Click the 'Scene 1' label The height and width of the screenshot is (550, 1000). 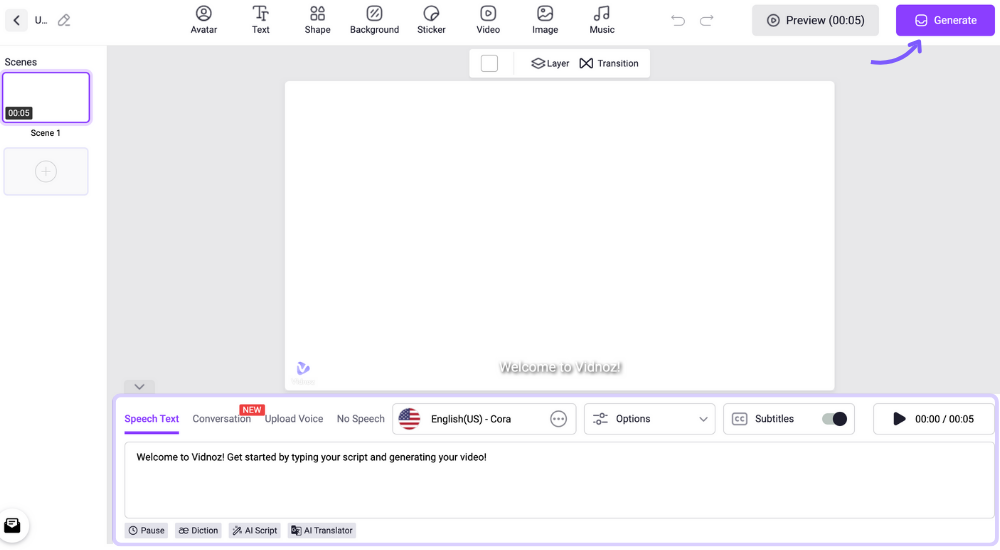pyautogui.click(x=45, y=133)
